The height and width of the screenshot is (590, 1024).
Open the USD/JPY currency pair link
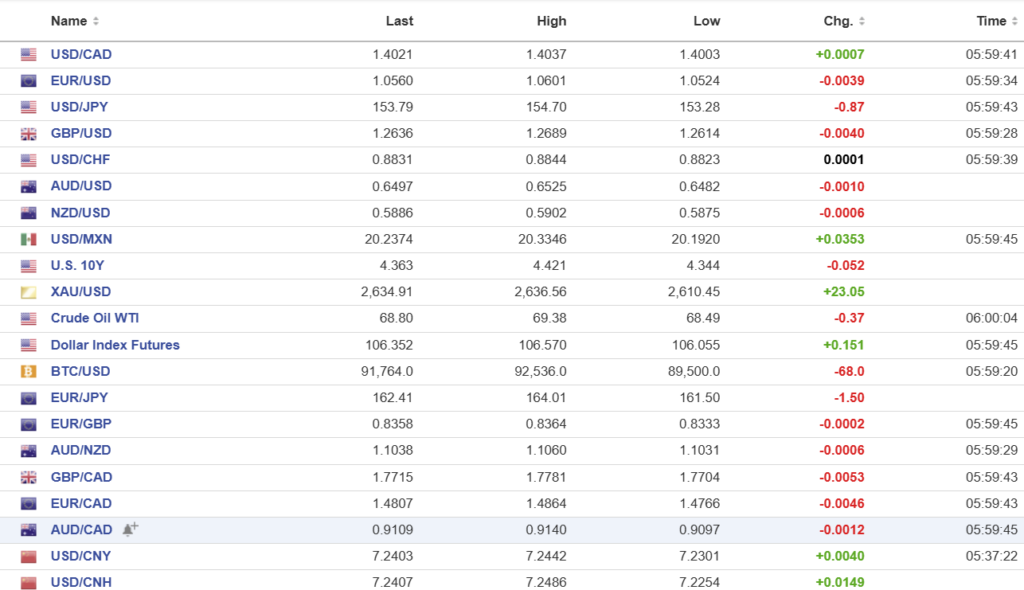[x=81, y=107]
